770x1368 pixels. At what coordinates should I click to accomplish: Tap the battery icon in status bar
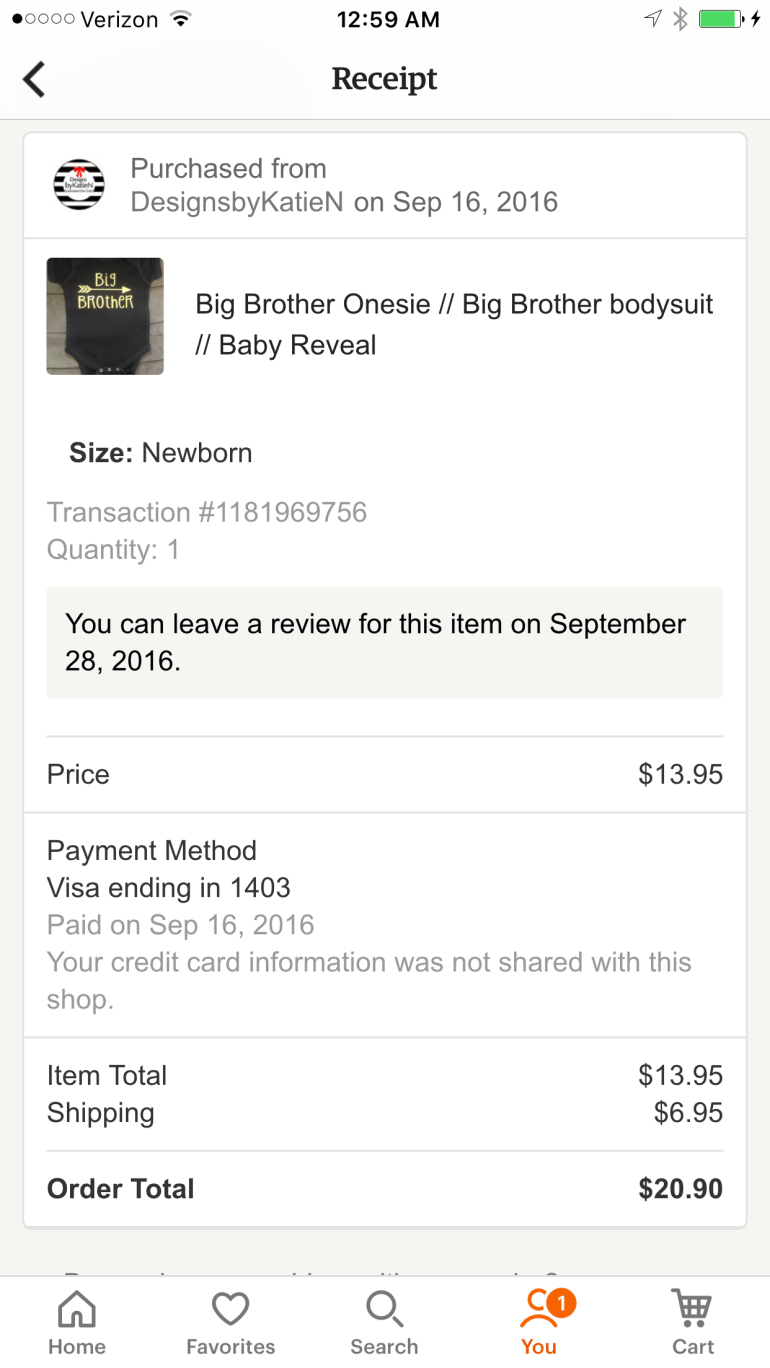coord(720,19)
